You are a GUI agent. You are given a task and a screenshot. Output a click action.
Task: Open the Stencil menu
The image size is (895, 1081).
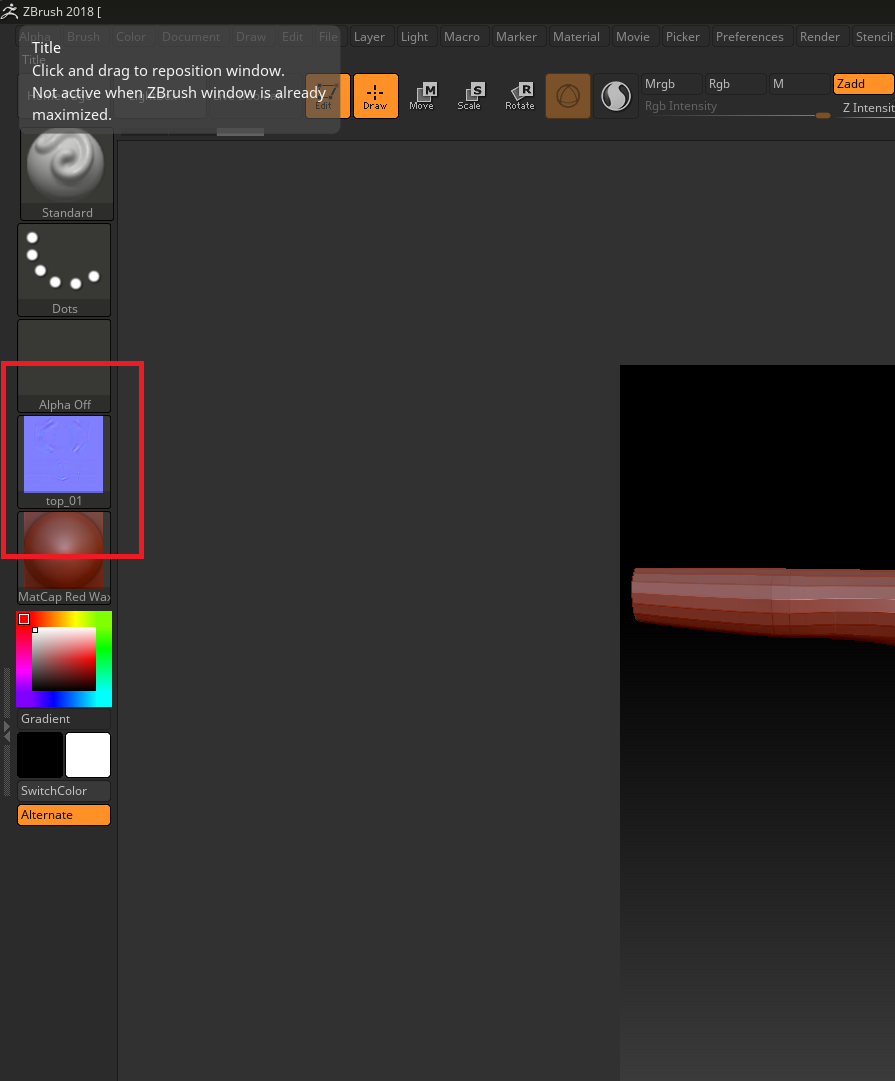(873, 37)
